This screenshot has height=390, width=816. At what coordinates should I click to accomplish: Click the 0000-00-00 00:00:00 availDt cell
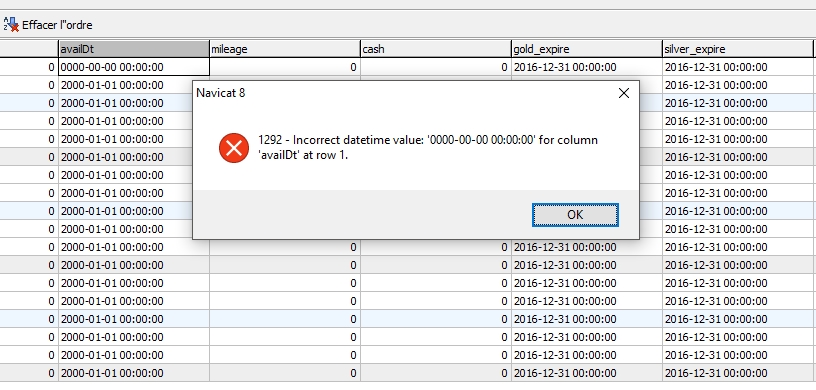134,67
